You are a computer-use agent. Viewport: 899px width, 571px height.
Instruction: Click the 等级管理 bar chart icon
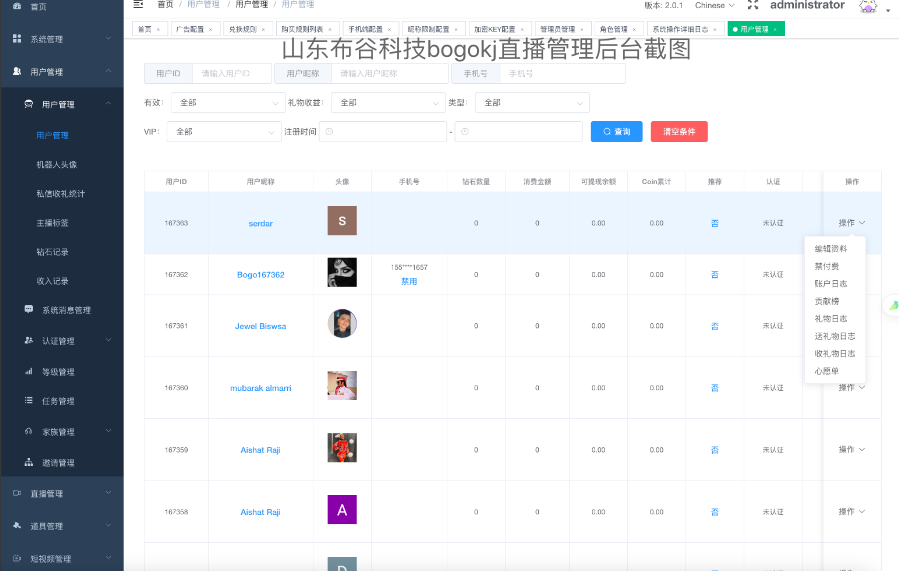[29, 372]
